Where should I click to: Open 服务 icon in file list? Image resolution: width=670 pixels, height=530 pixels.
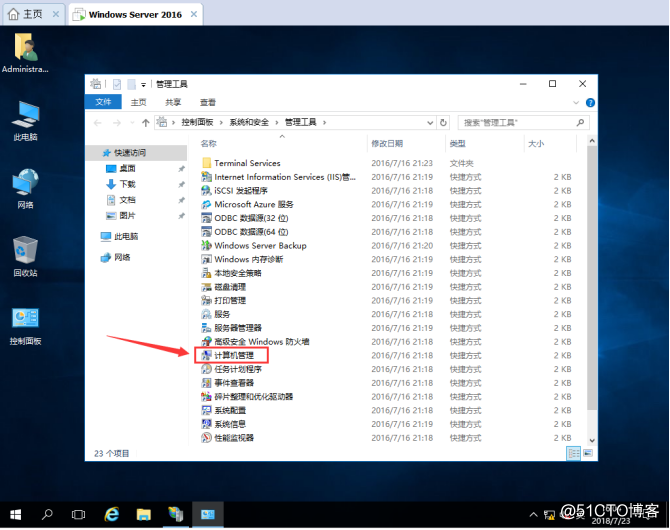click(x=206, y=314)
